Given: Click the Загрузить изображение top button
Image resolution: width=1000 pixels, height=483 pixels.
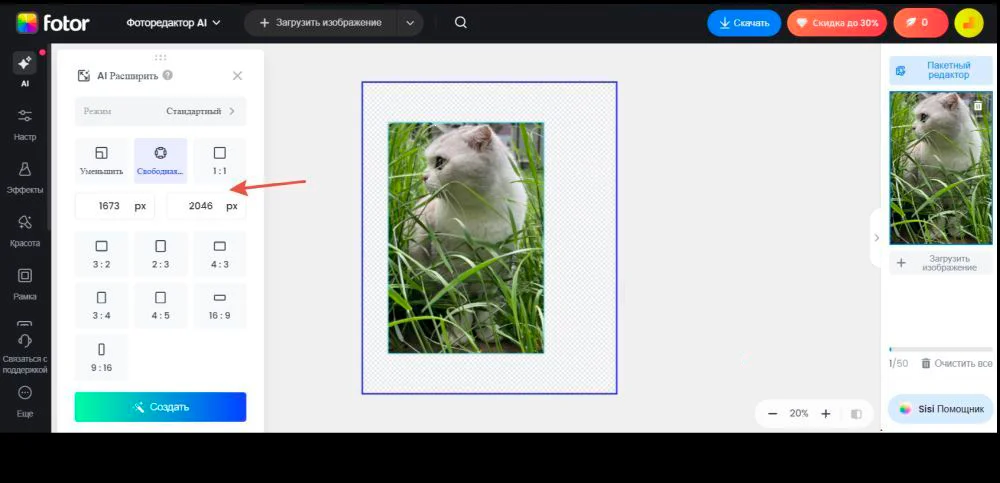Looking at the screenshot, I should coord(321,23).
